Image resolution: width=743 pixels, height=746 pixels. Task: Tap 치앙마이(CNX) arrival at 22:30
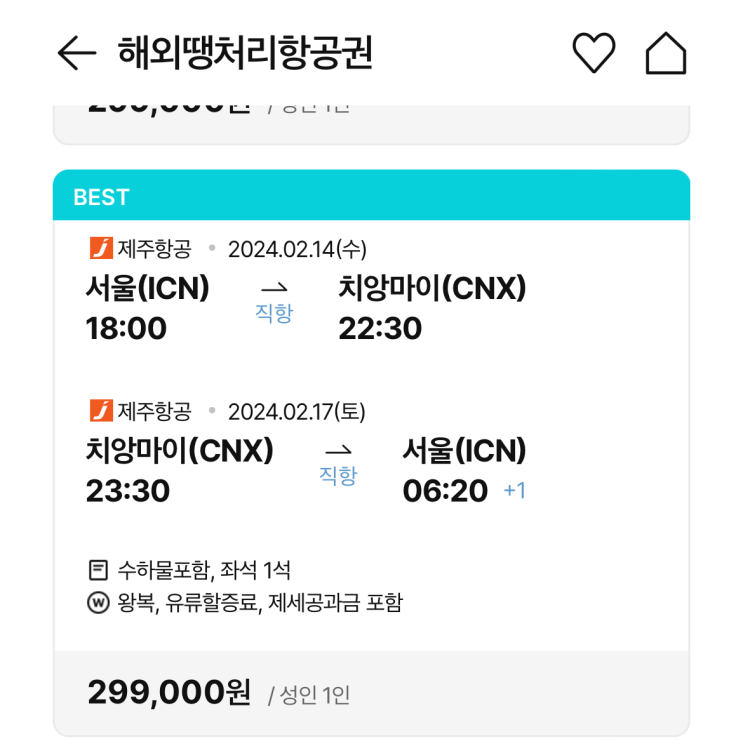point(432,288)
